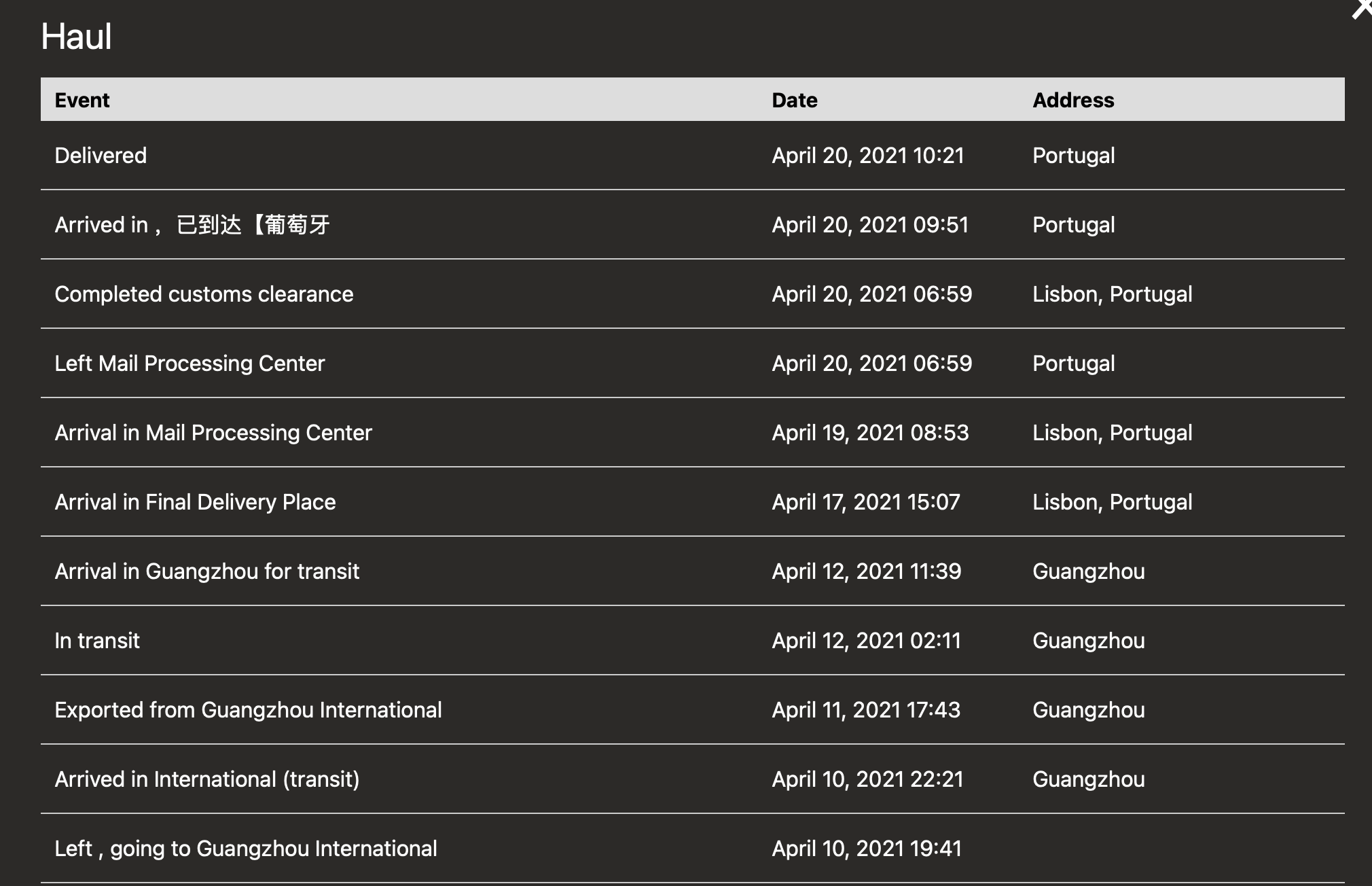Click the Portugal address on the Delivered row
Image resolution: width=1372 pixels, height=886 pixels.
1073,156
